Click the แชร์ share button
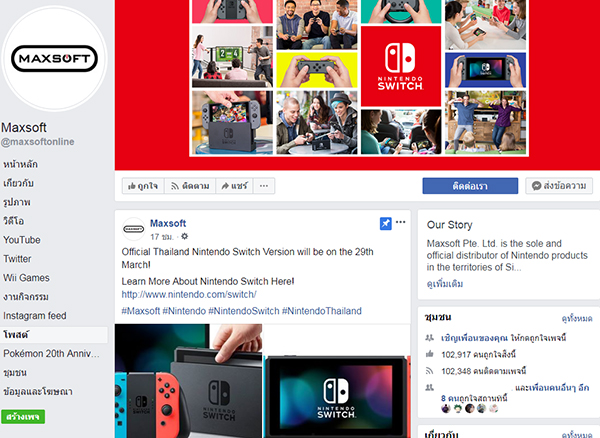The image size is (600, 438). pyautogui.click(x=234, y=186)
